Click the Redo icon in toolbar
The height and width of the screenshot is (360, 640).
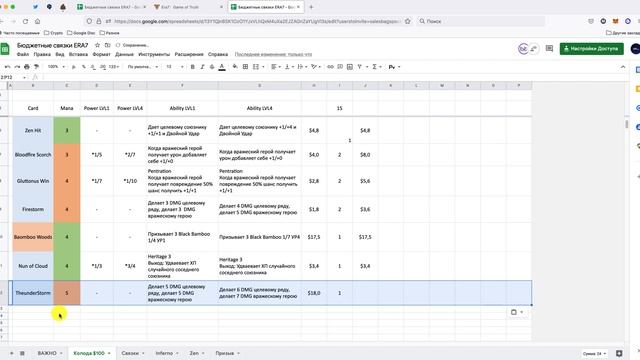(x=17, y=67)
